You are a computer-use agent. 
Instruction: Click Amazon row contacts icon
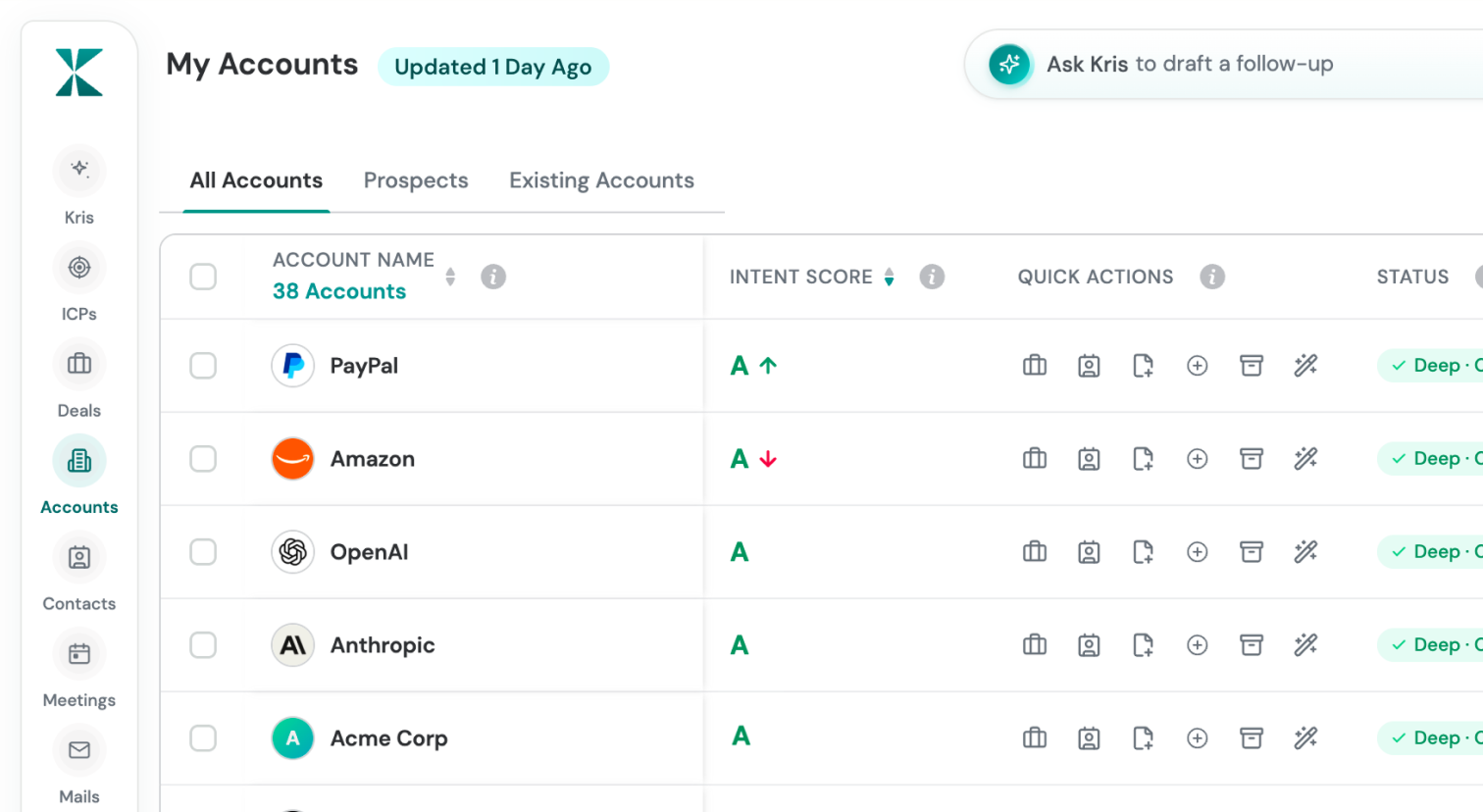(1089, 459)
